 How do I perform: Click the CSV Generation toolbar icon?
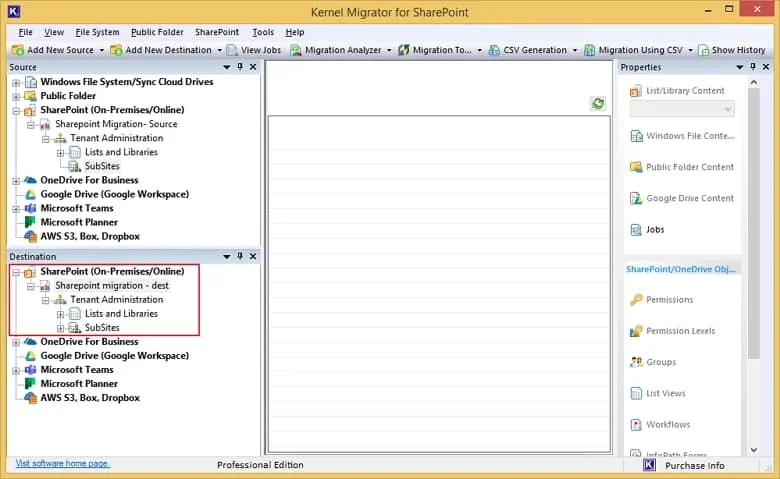click(x=494, y=50)
